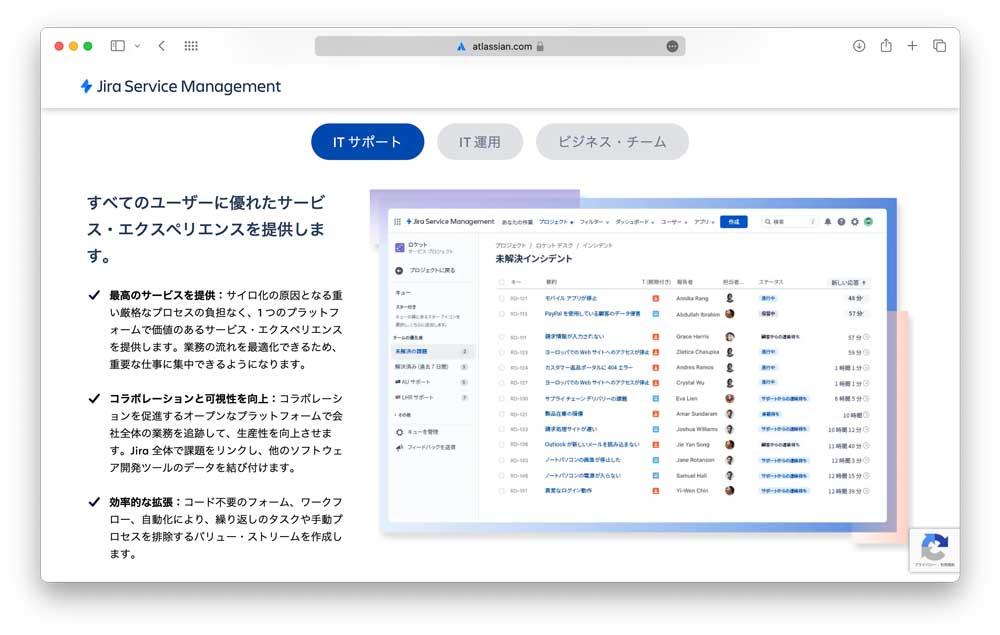Screen dimensions: 1000x635
Task: Open a new Safari tab with plus
Action: pos(913,46)
